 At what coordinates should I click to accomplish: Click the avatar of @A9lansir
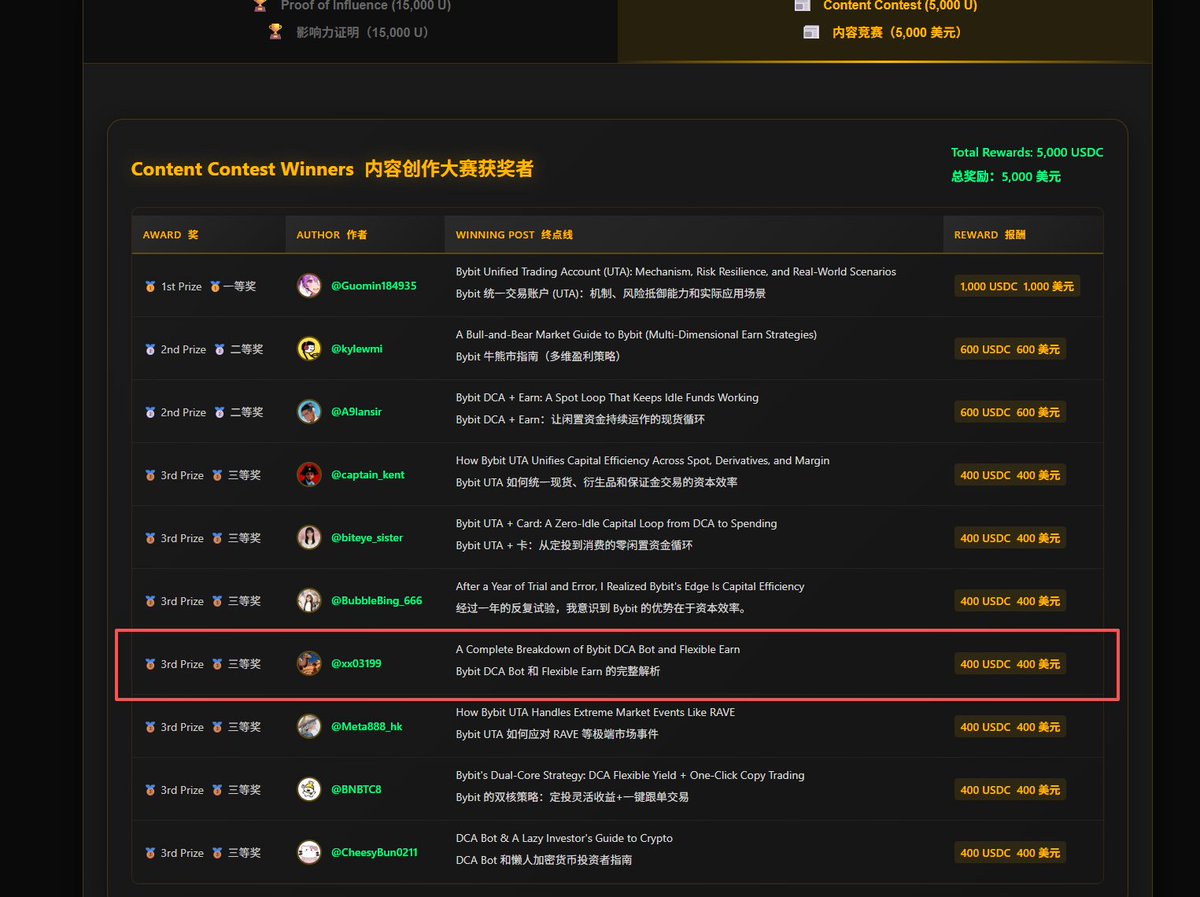[x=309, y=412]
